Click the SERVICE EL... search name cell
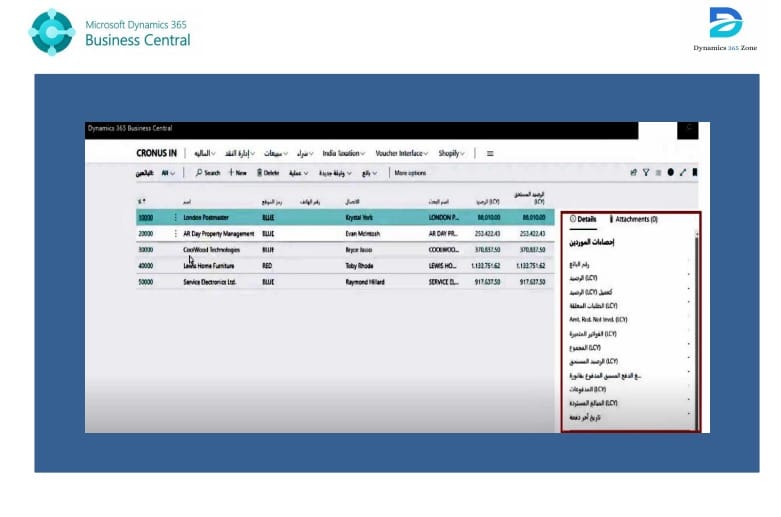The width and height of the screenshot is (781, 517). point(444,282)
